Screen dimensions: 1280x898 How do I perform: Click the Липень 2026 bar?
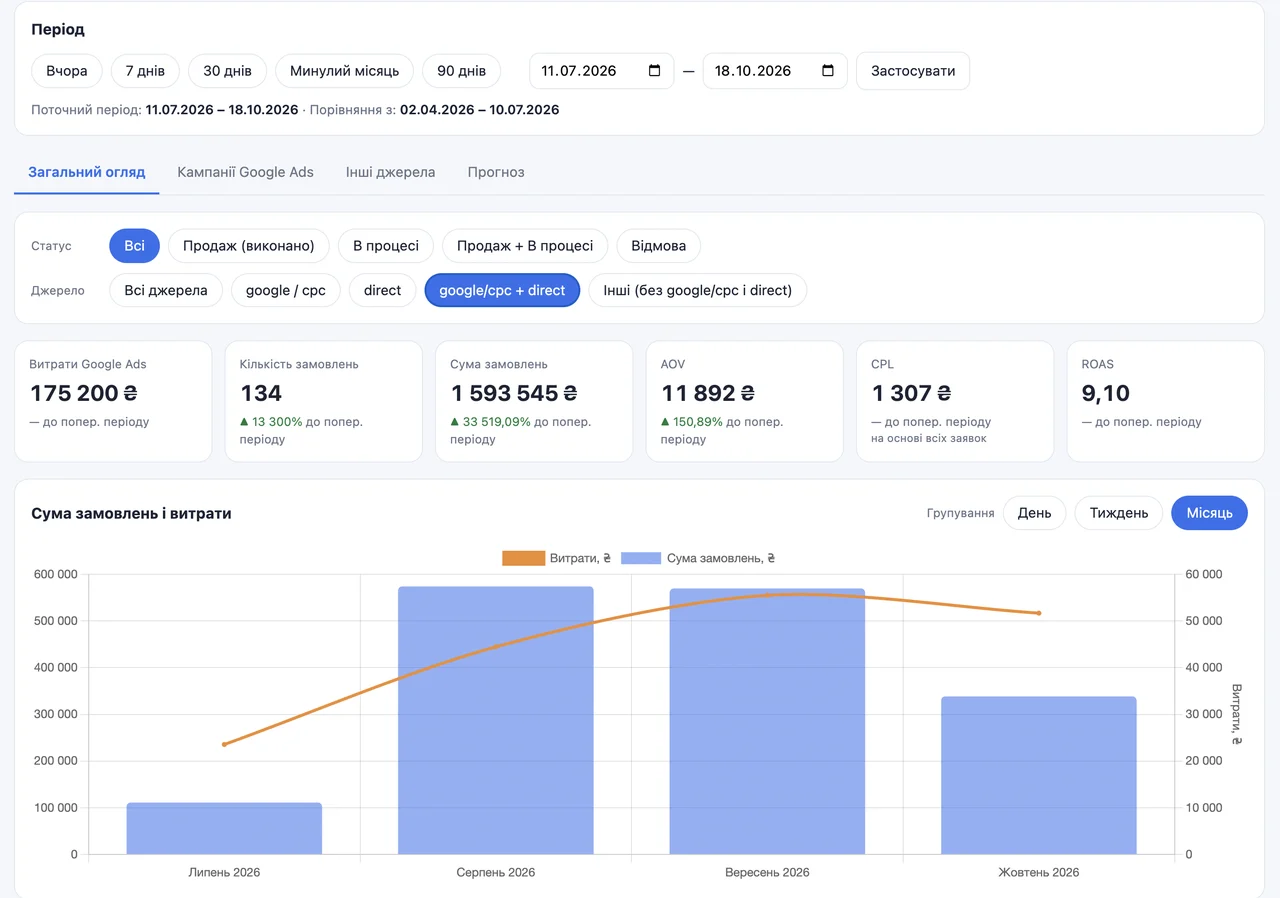[x=224, y=828]
